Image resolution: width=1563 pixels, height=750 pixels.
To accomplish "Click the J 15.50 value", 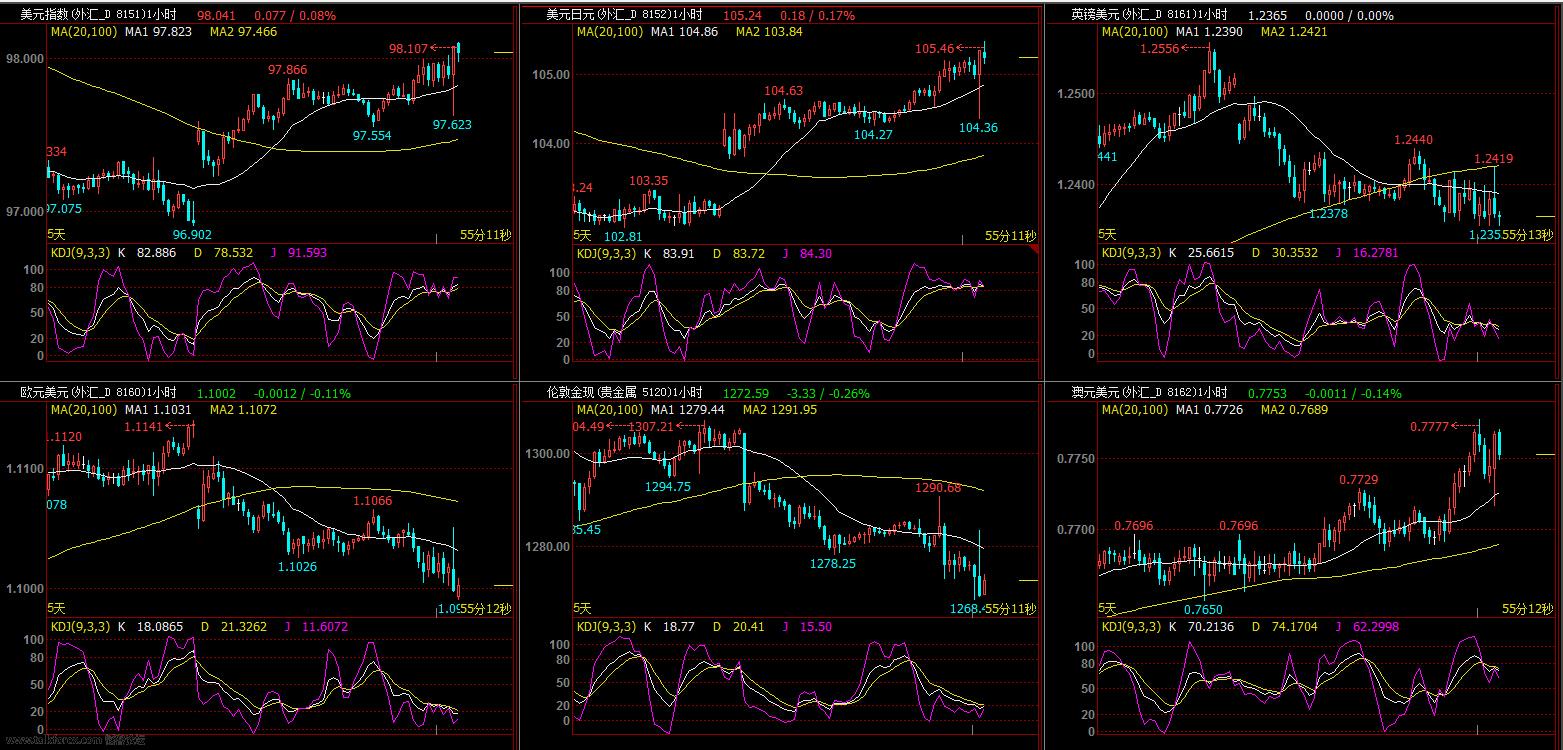I will tap(807, 627).
